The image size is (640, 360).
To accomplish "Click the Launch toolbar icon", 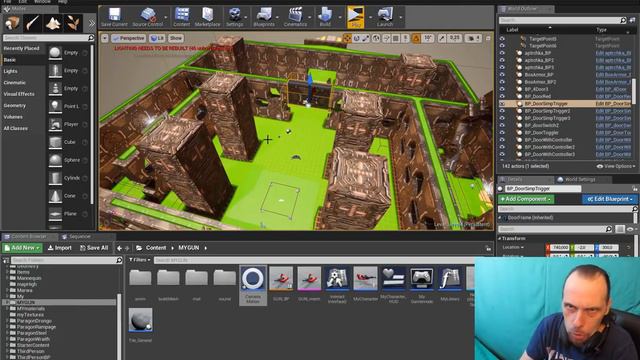I will pos(385,17).
